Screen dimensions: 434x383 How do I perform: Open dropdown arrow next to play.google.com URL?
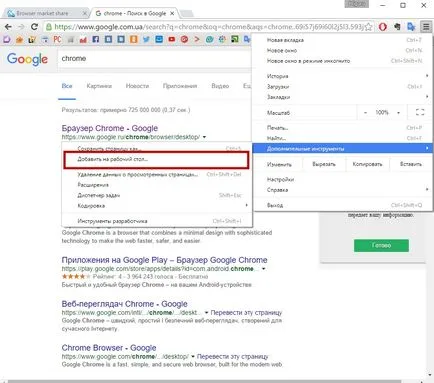[263, 269]
